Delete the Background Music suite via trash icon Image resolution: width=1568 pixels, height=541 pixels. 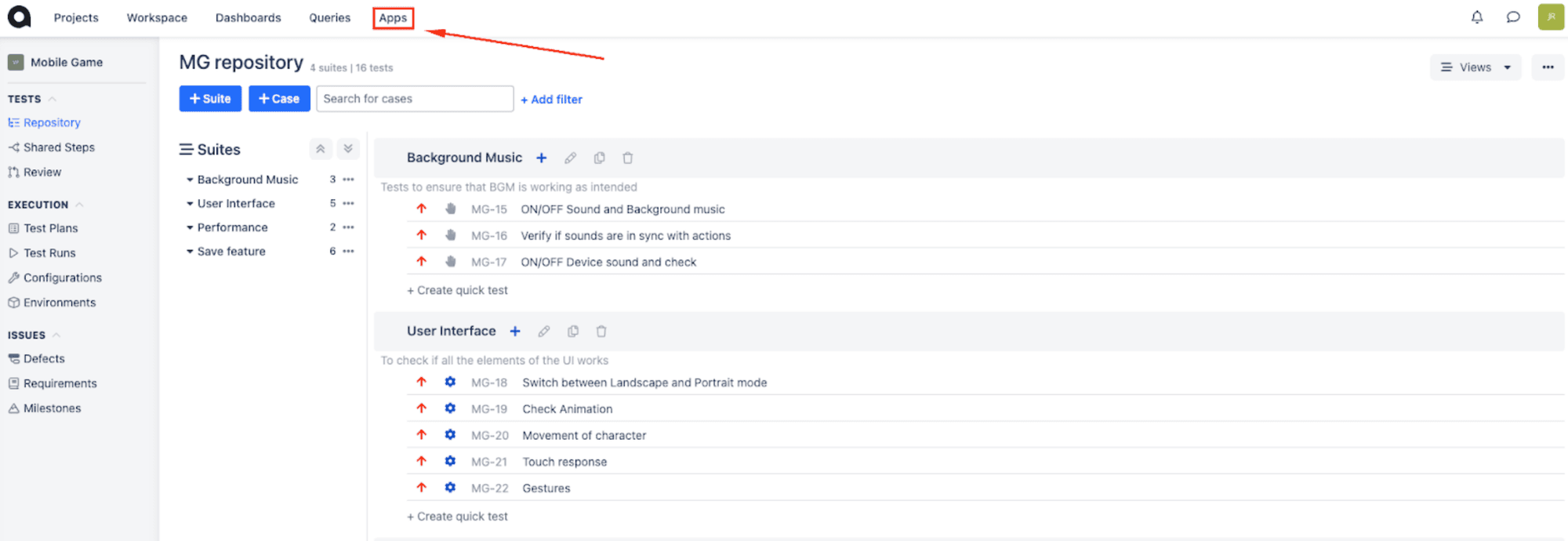click(x=628, y=158)
